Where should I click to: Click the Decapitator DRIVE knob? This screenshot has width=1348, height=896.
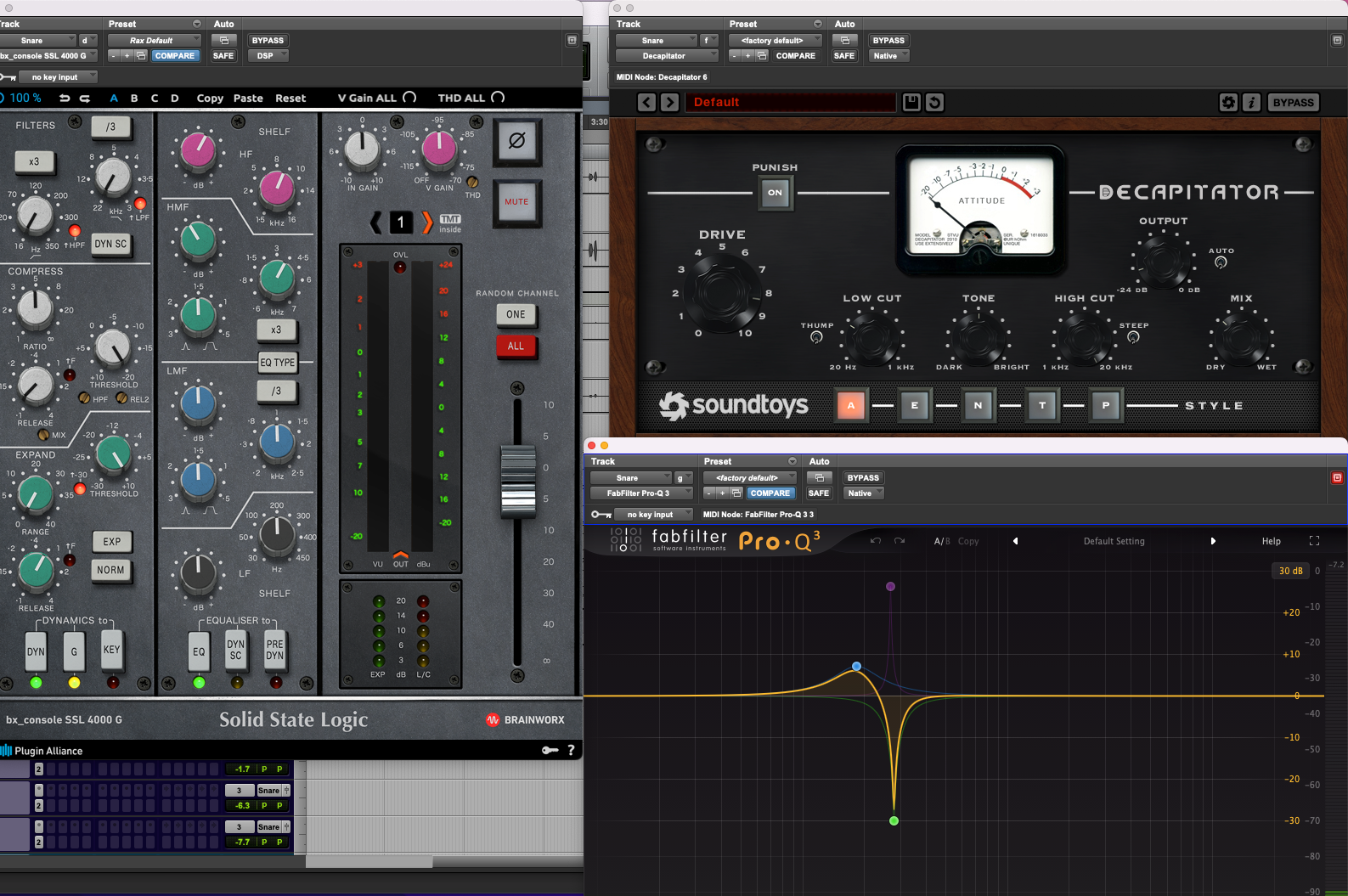pos(721,291)
